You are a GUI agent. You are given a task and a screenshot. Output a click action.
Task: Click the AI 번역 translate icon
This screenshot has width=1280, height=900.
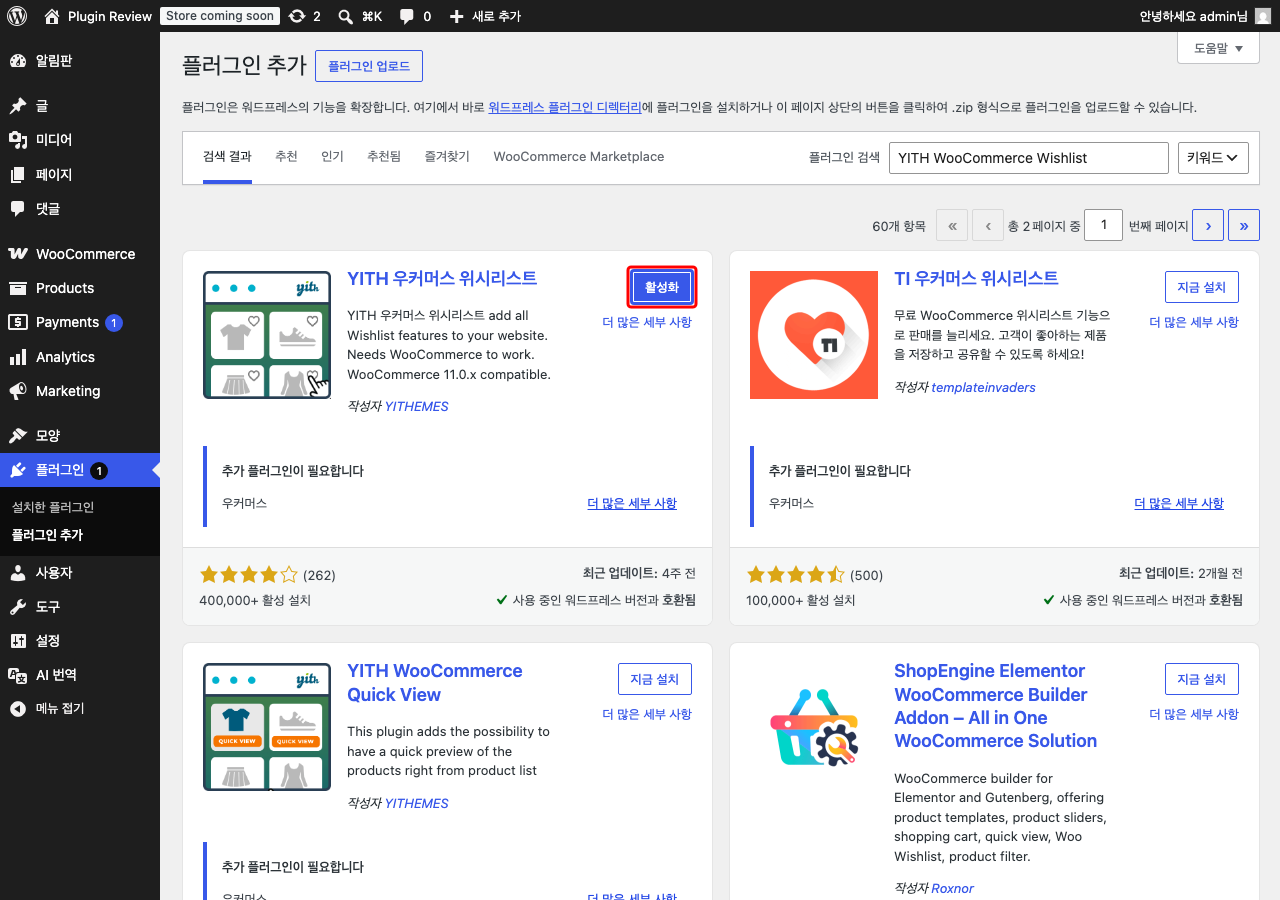(x=17, y=675)
